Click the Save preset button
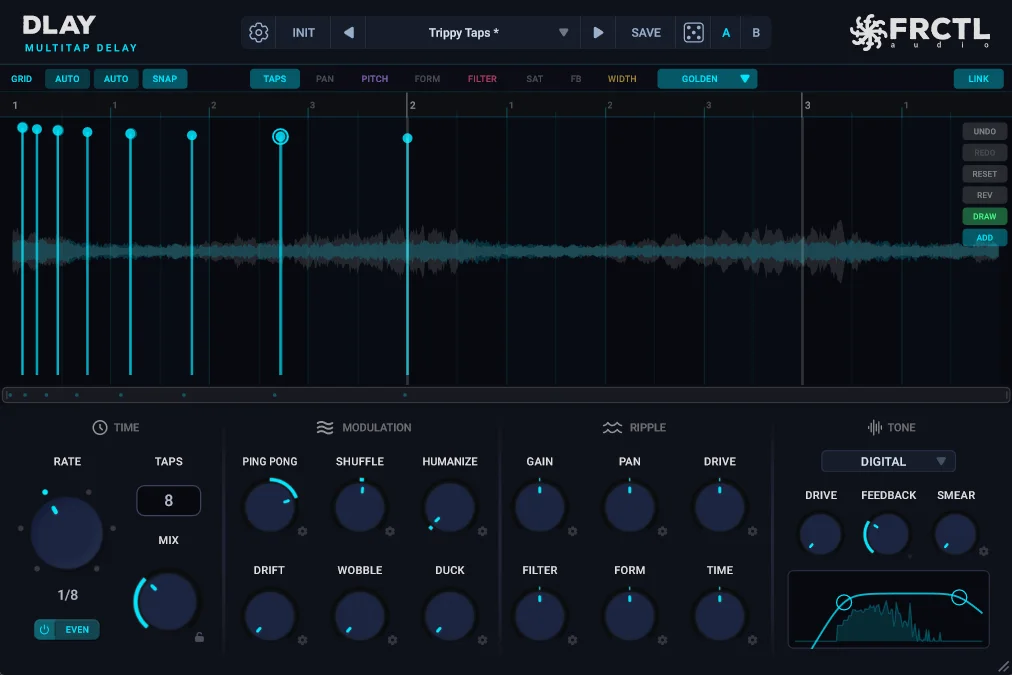The height and width of the screenshot is (675, 1012). (x=646, y=32)
